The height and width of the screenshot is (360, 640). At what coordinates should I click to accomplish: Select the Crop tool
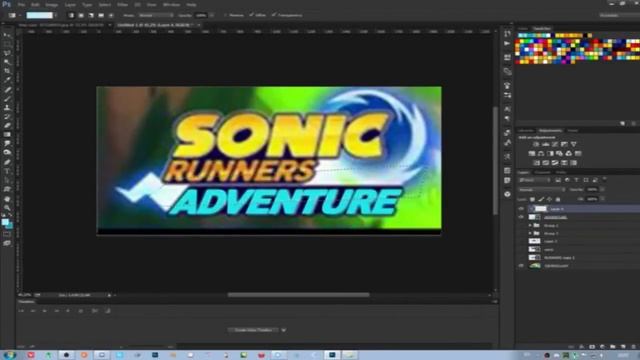click(7, 71)
